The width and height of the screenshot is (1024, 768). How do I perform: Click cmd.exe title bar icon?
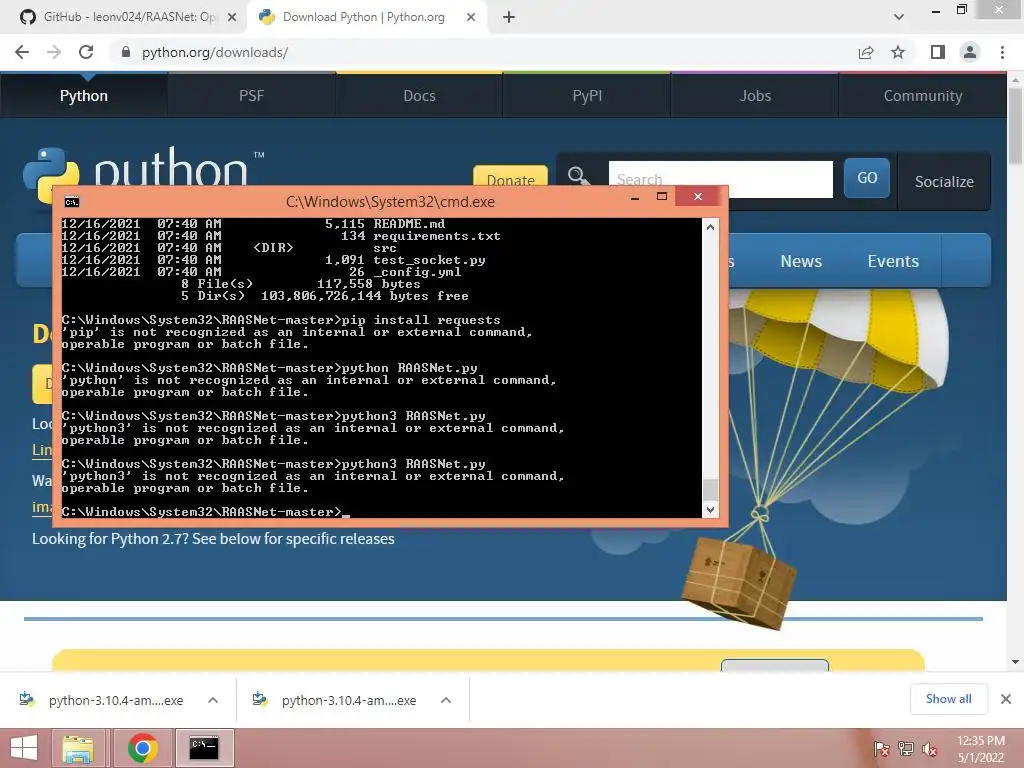72,202
